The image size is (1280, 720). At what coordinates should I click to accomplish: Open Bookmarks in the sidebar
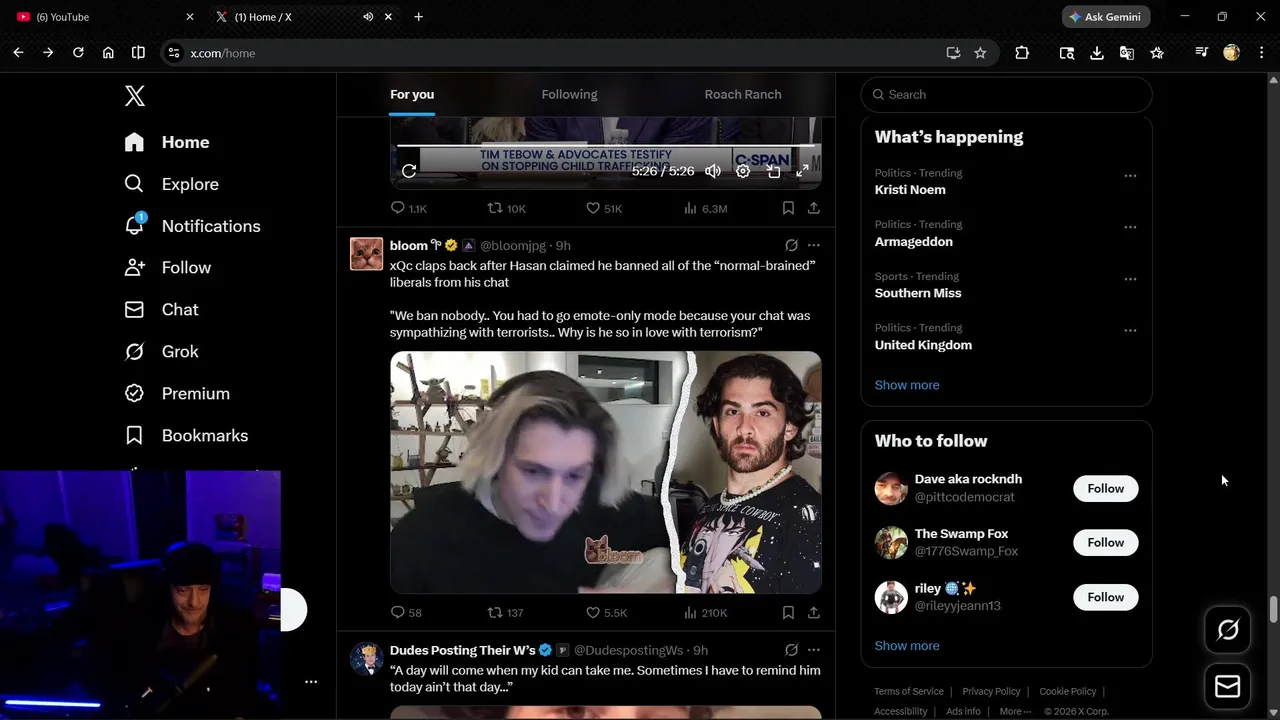point(186,436)
